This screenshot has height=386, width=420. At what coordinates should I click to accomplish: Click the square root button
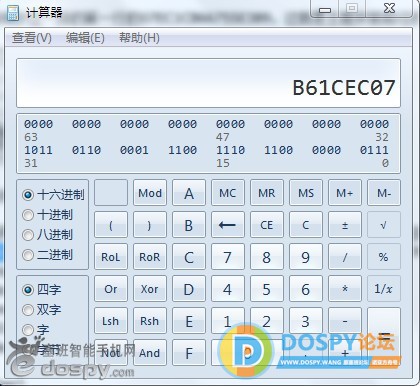click(x=384, y=225)
